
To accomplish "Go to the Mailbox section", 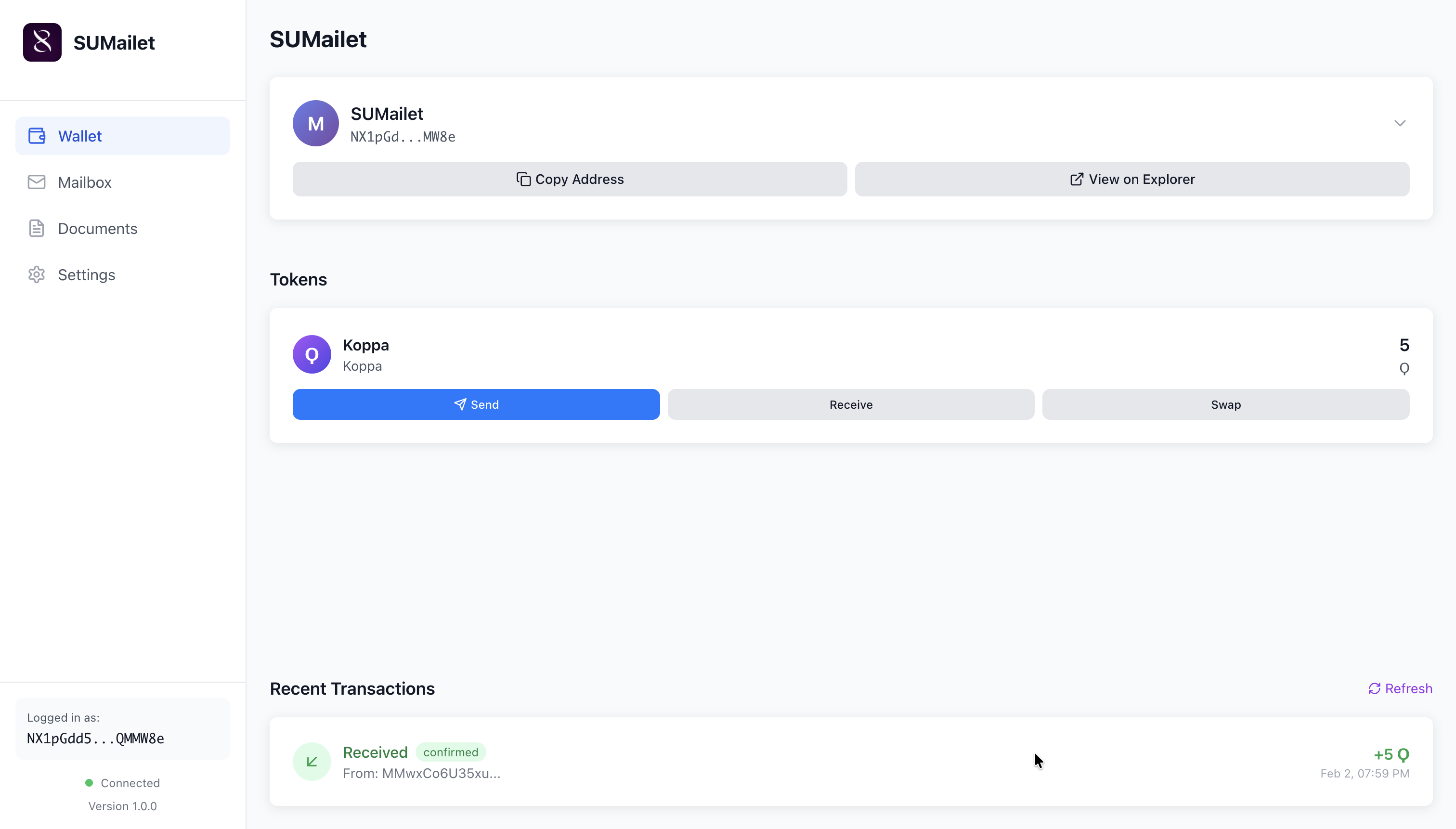I will 85,182.
